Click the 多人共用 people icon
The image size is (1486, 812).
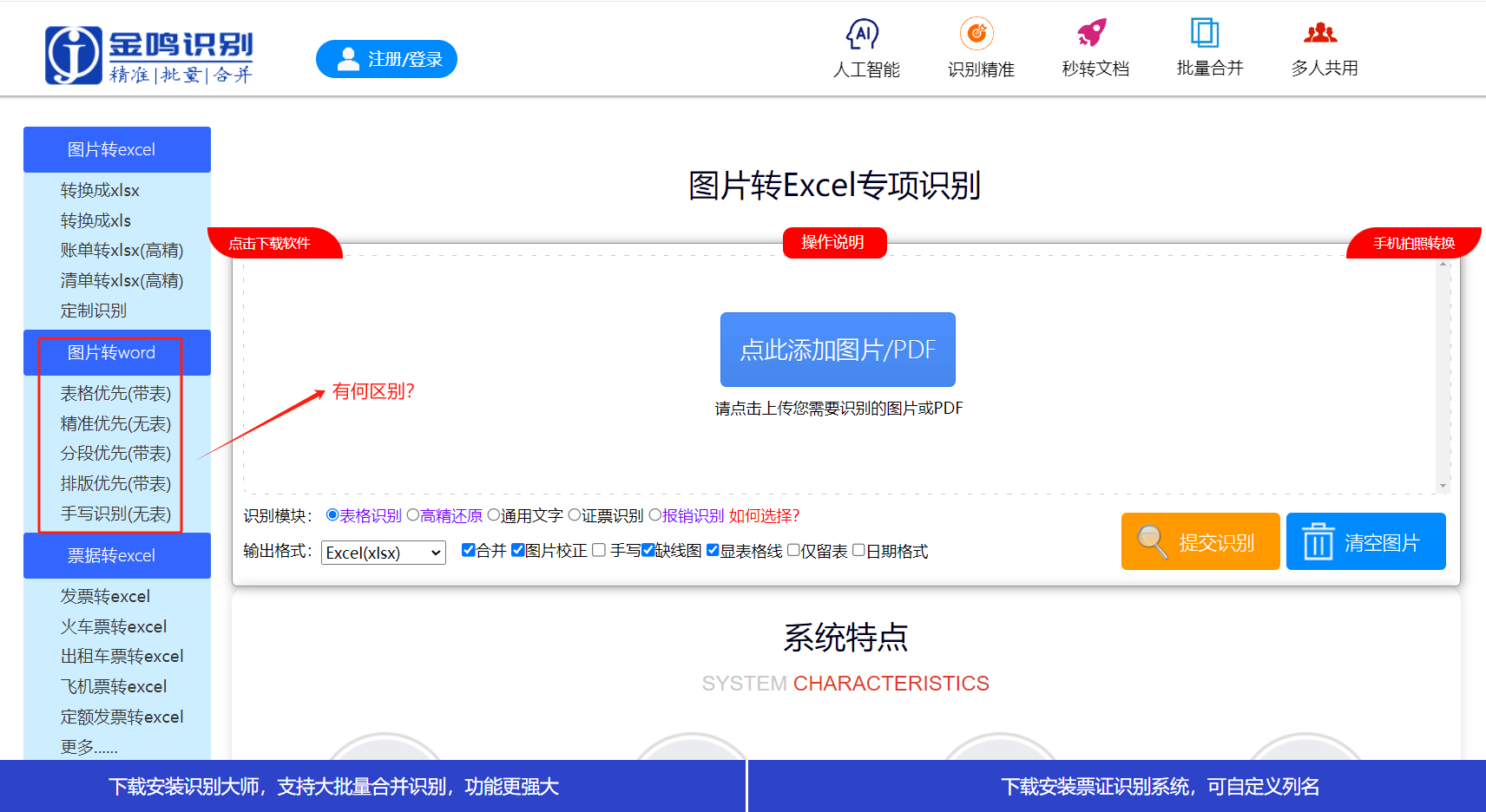(1320, 33)
